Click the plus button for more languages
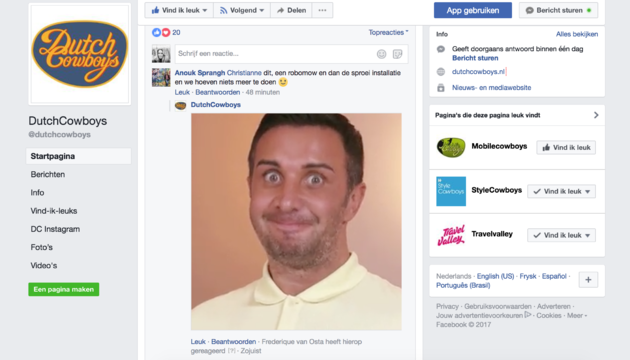 [588, 280]
